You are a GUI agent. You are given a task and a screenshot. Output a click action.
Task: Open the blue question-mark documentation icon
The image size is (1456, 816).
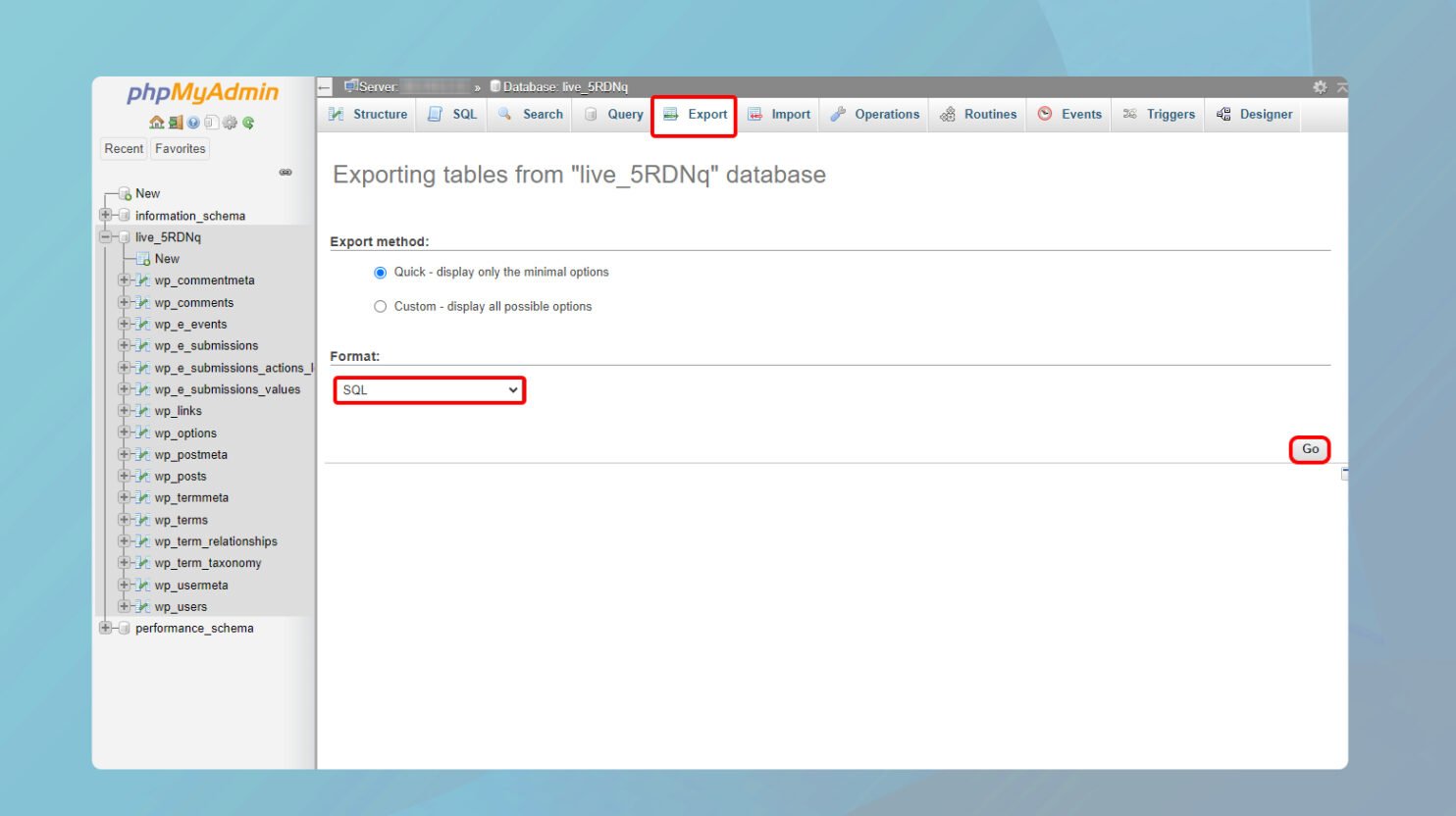(x=193, y=123)
